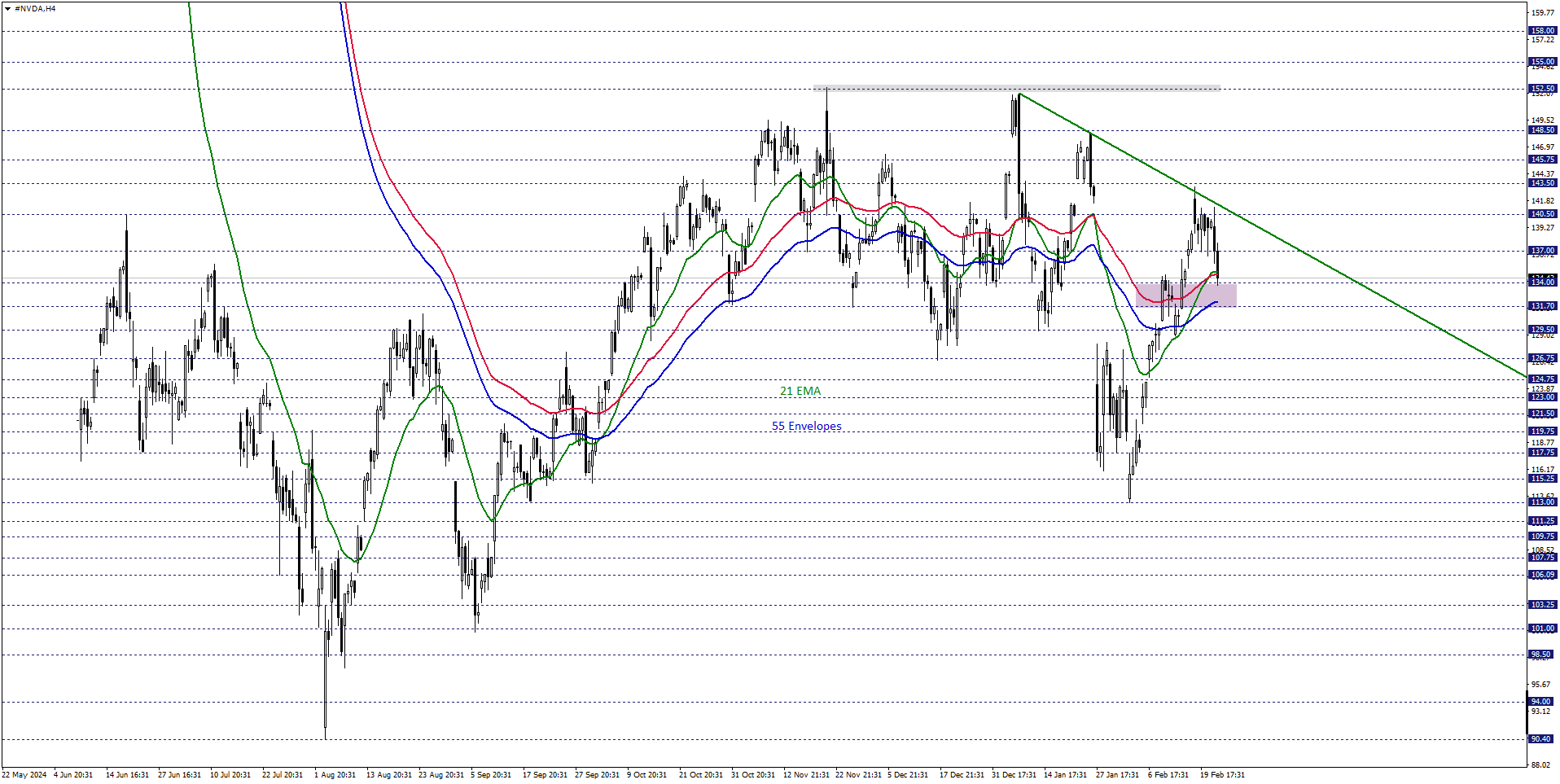Select the "55 Envelopes" text label
The width and height of the screenshot is (1560, 784).
807,427
